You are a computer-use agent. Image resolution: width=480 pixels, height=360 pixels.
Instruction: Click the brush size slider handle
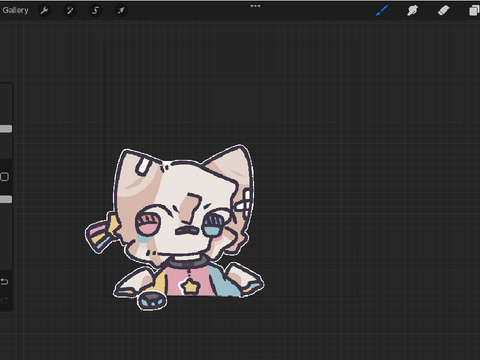pyautogui.click(x=6, y=129)
